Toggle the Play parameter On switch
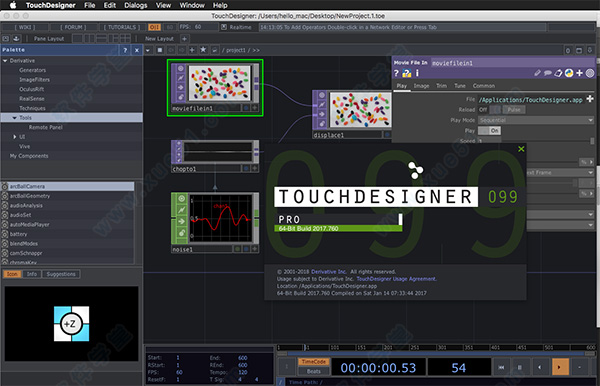Screen dimensions: 600x386 [489, 130]
